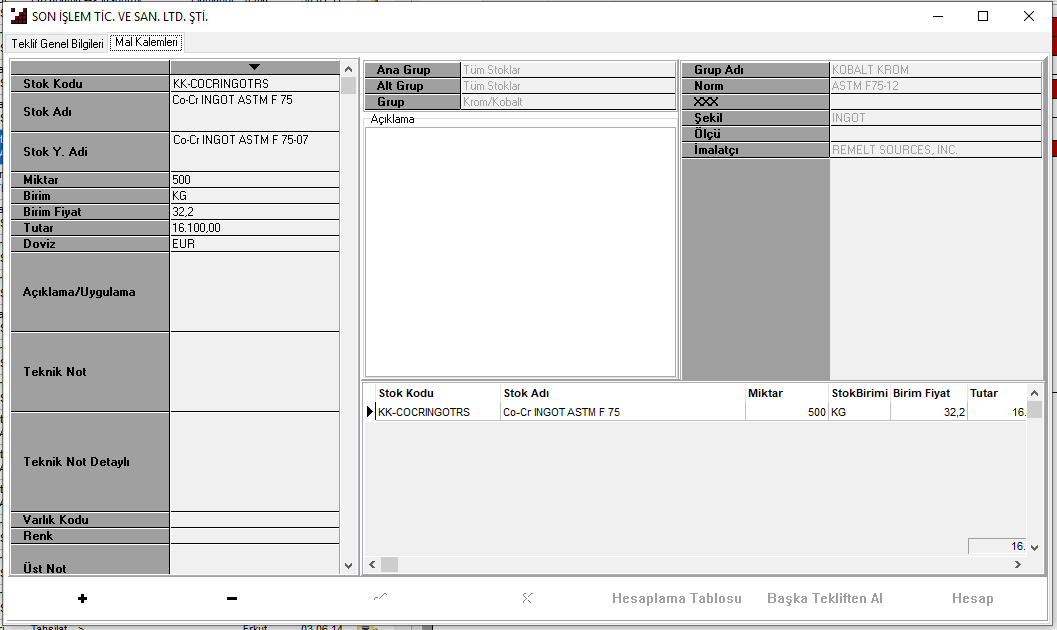
Task: Maximize the window
Action: coord(983,16)
